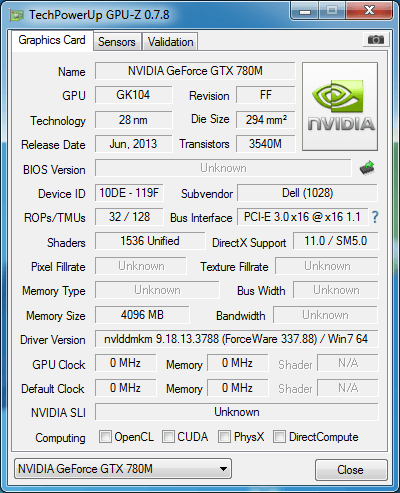The width and height of the screenshot is (400, 493).
Task: Click Memory field in GPU Clock row
Action: pos(238,363)
